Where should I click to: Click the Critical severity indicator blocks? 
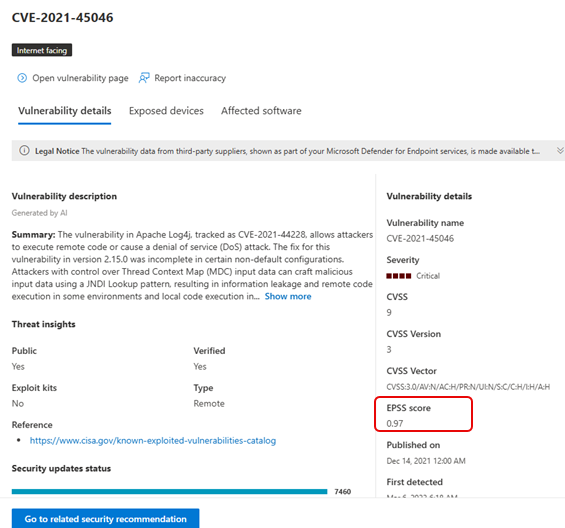[x=399, y=276]
